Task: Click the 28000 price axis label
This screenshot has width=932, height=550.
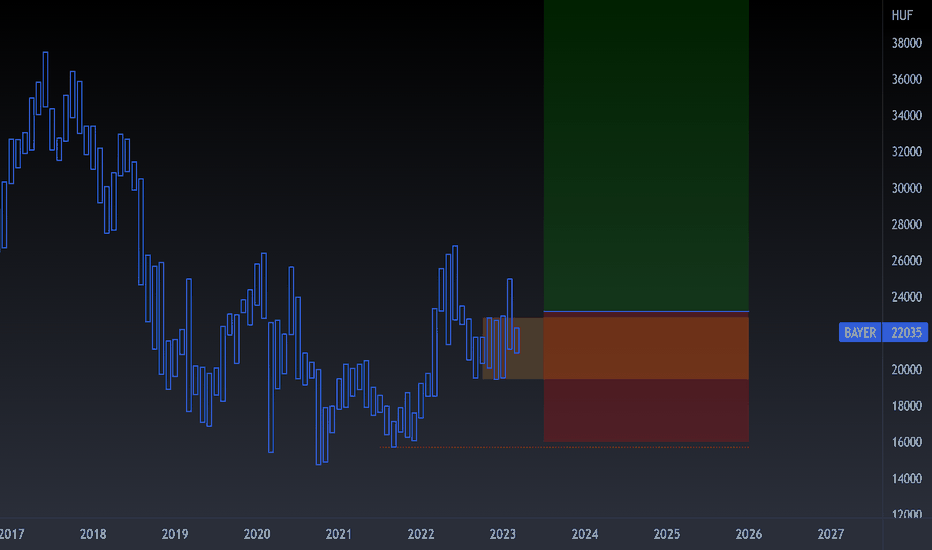Action: [906, 224]
